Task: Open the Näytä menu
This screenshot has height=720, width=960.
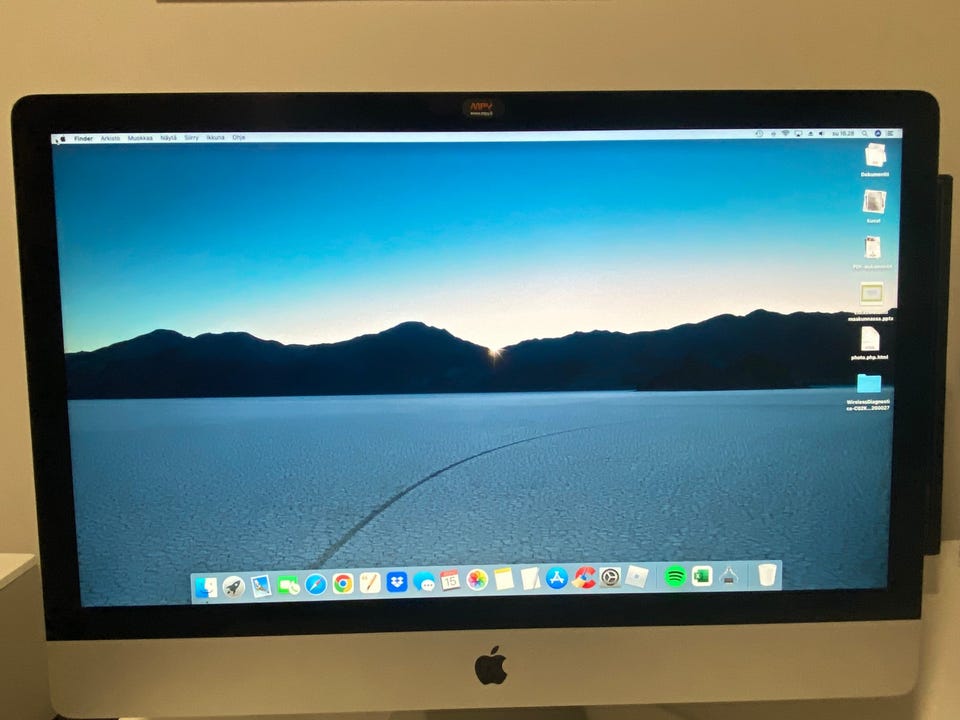Action: [168, 138]
